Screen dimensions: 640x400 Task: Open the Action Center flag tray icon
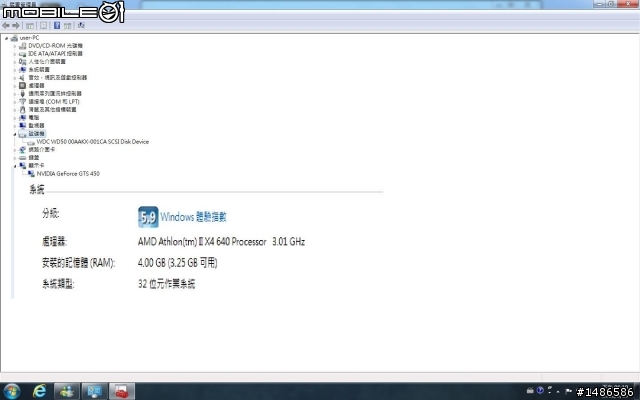[568, 391]
